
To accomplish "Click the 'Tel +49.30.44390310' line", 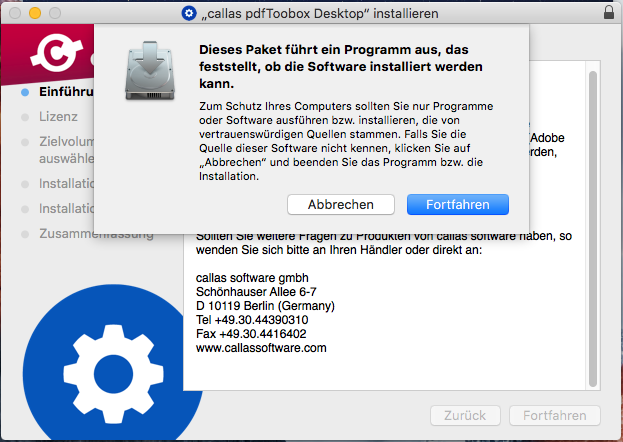I will [x=252, y=320].
